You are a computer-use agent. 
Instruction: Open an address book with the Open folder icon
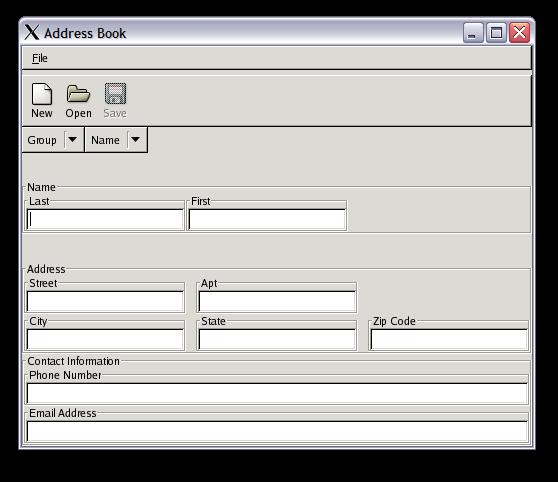pos(78,94)
